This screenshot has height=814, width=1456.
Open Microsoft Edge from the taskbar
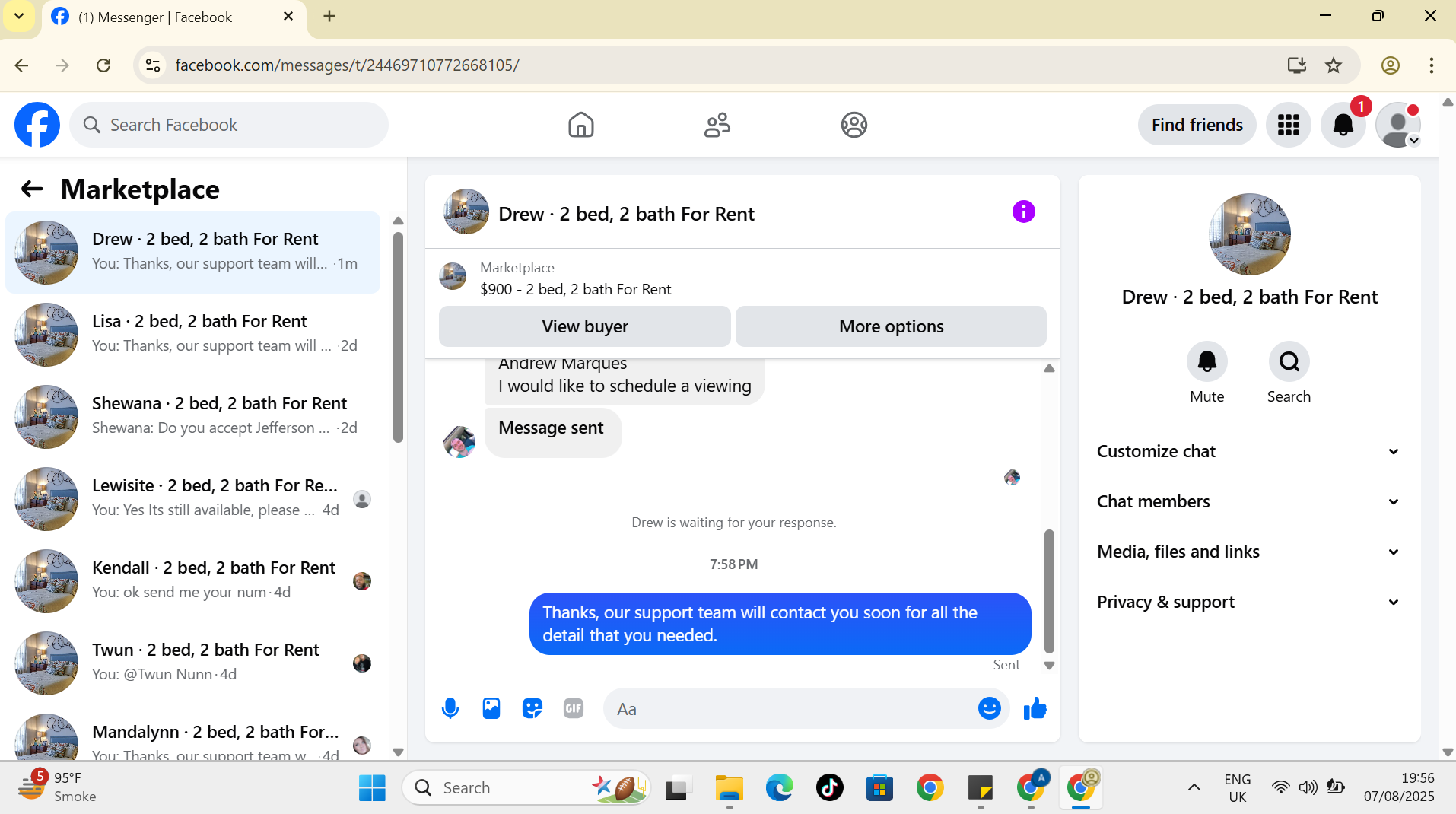pyautogui.click(x=779, y=788)
